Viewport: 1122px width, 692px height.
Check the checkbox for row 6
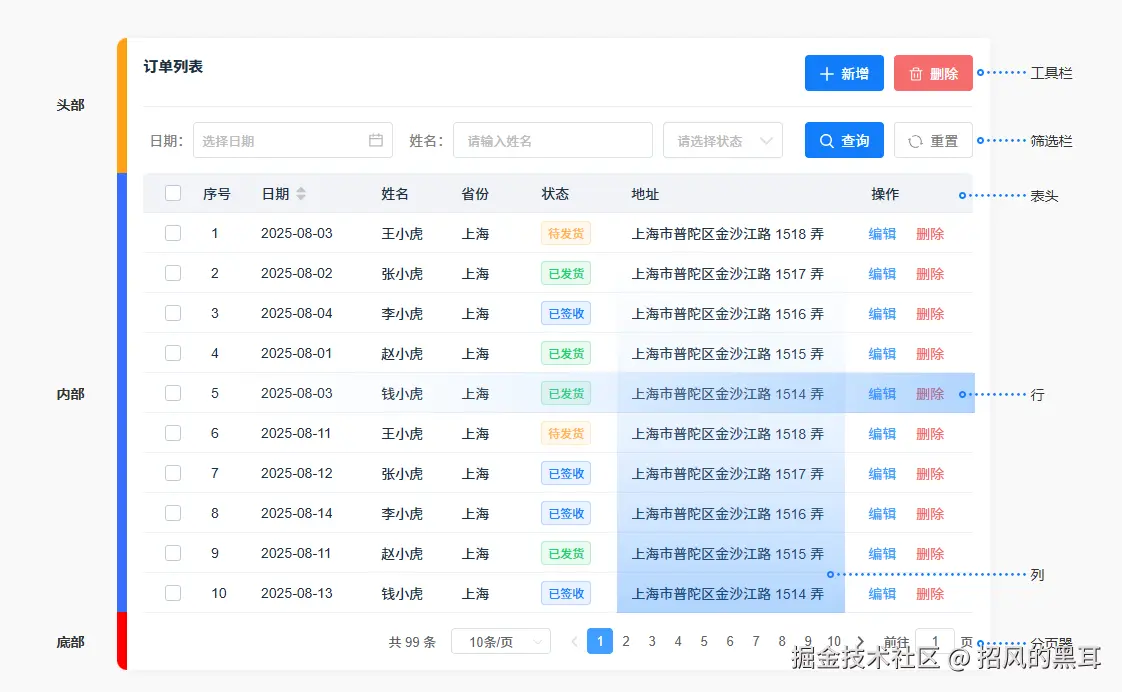172,433
